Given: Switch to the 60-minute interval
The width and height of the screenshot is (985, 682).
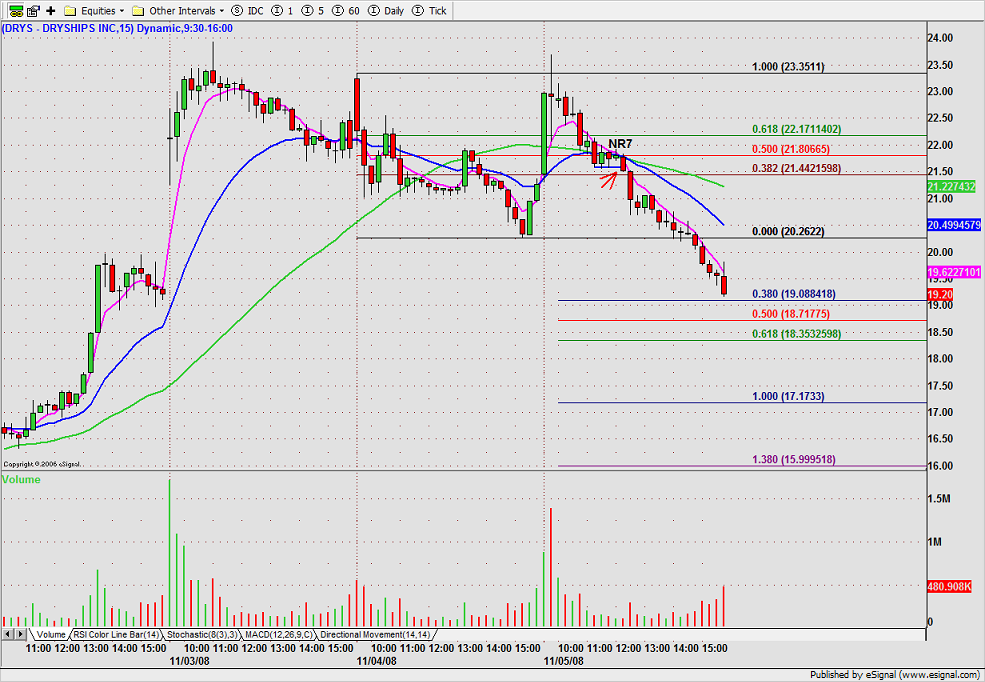Looking at the screenshot, I should coord(347,11).
